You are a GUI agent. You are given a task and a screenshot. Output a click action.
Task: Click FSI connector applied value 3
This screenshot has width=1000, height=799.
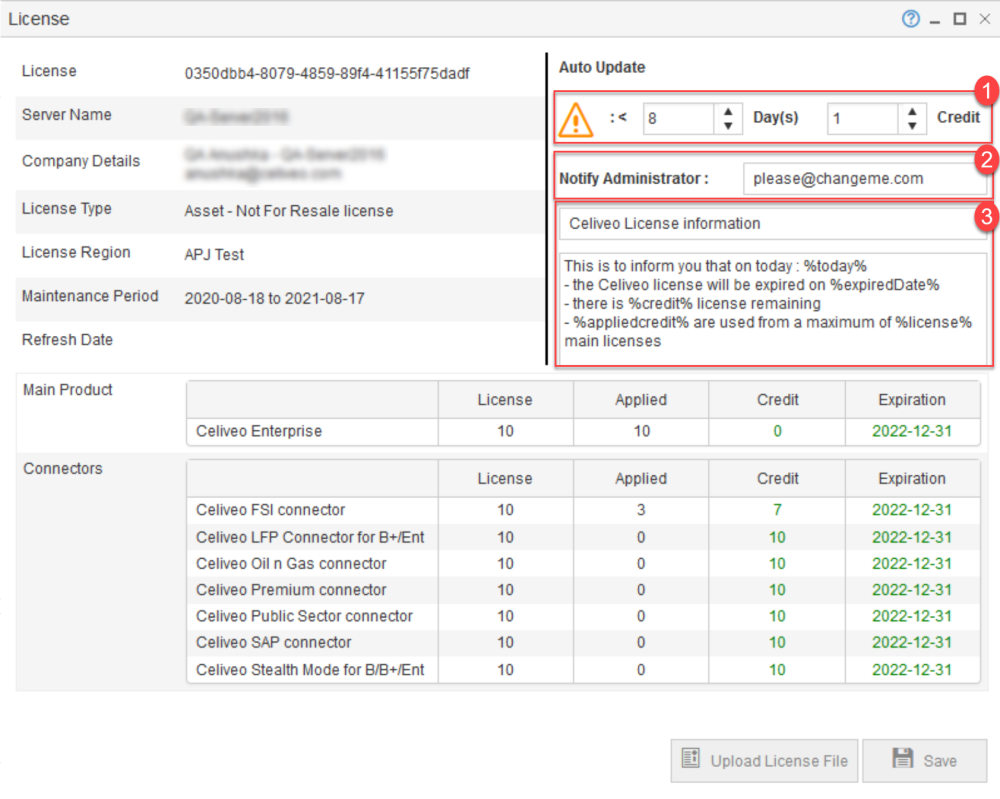pyautogui.click(x=641, y=510)
